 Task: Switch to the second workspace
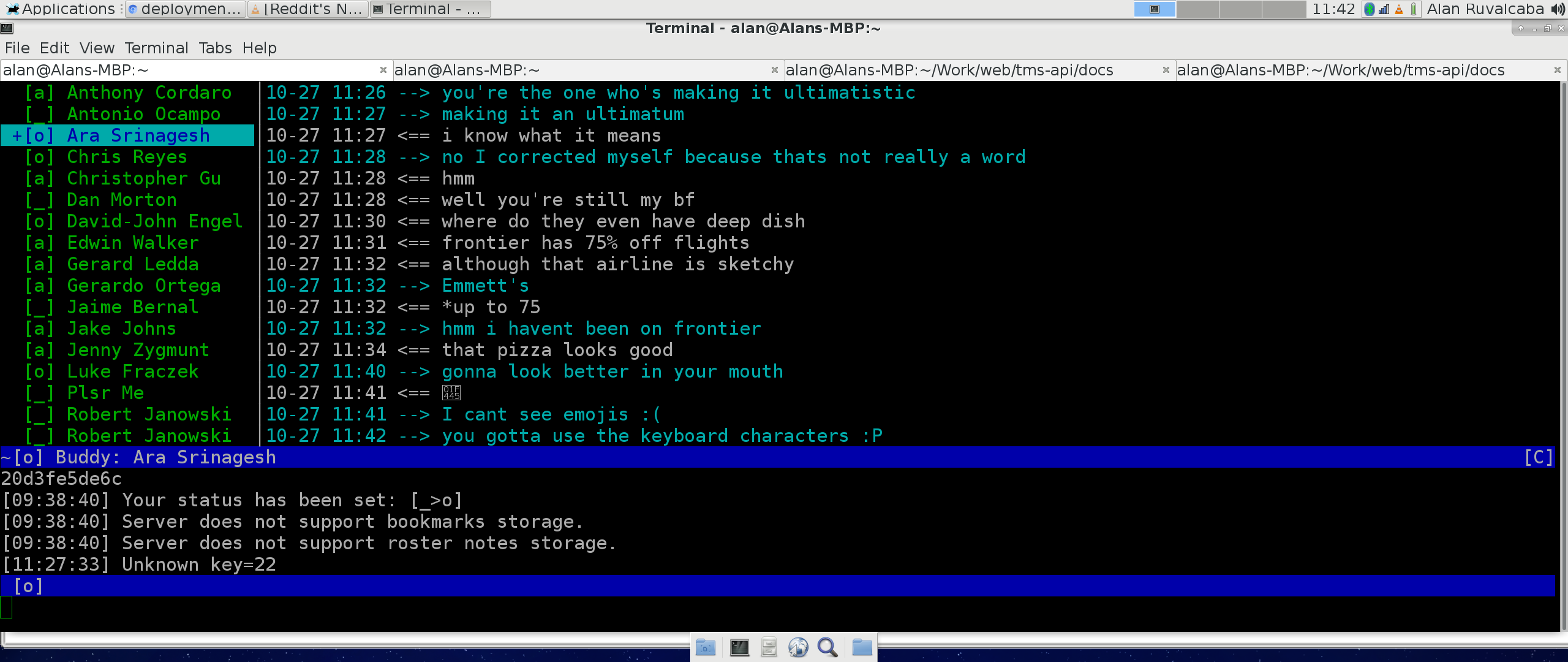point(1197,9)
